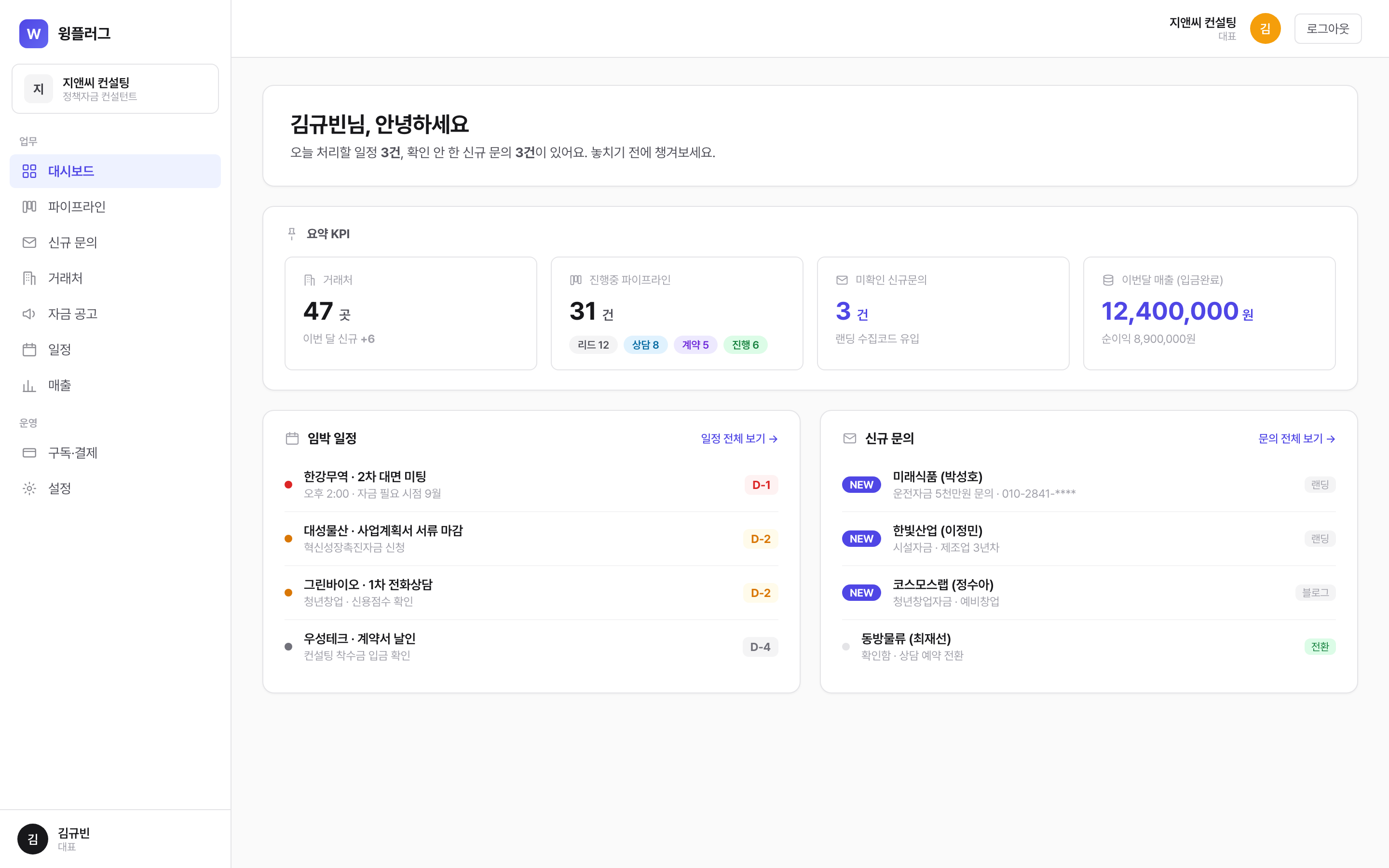Open 대성물산 · 사업계획서 서류 마감 entry
Image resolution: width=1389 pixels, height=868 pixels.
531,539
